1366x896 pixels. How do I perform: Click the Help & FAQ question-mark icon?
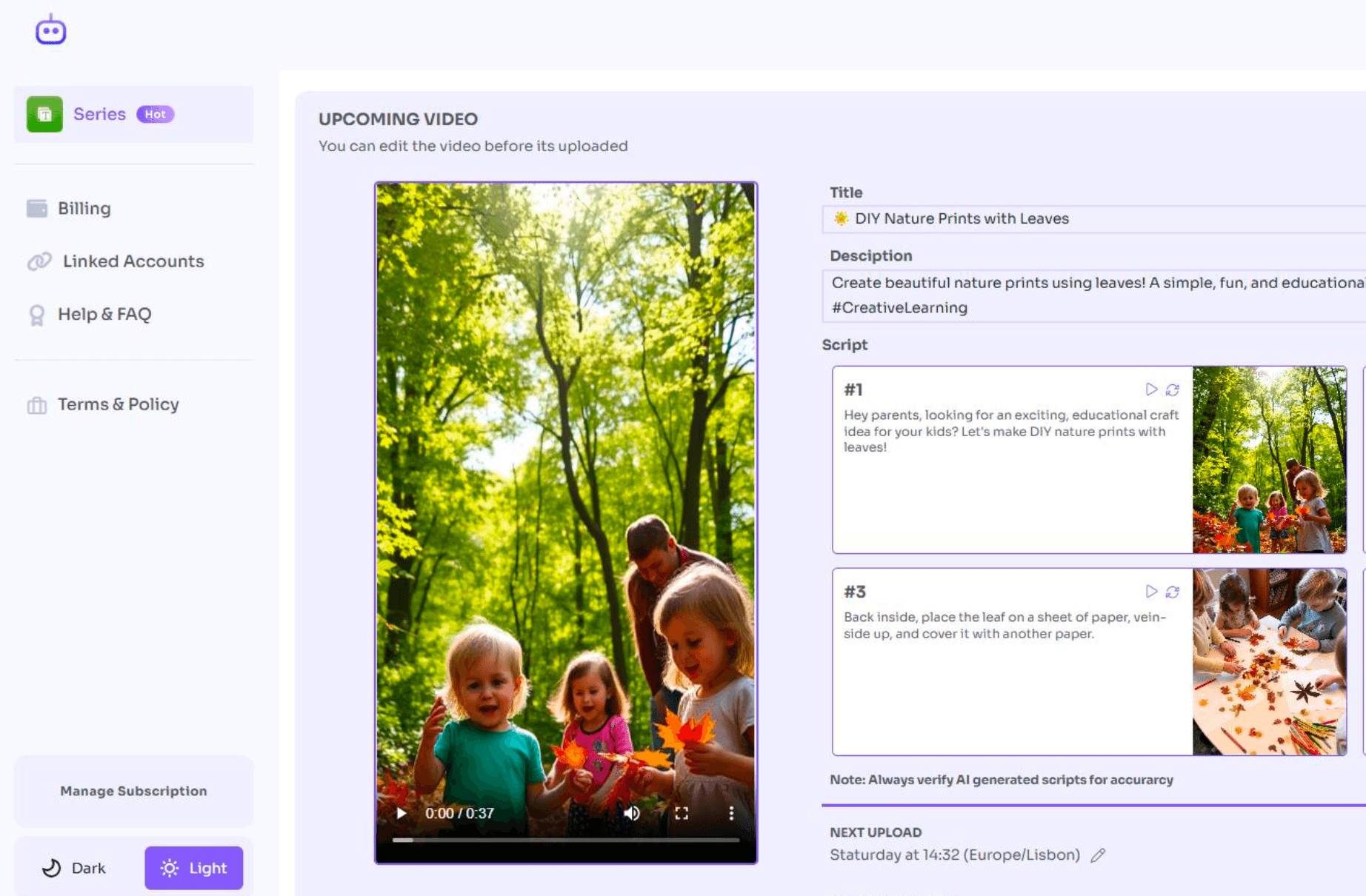tap(35, 314)
